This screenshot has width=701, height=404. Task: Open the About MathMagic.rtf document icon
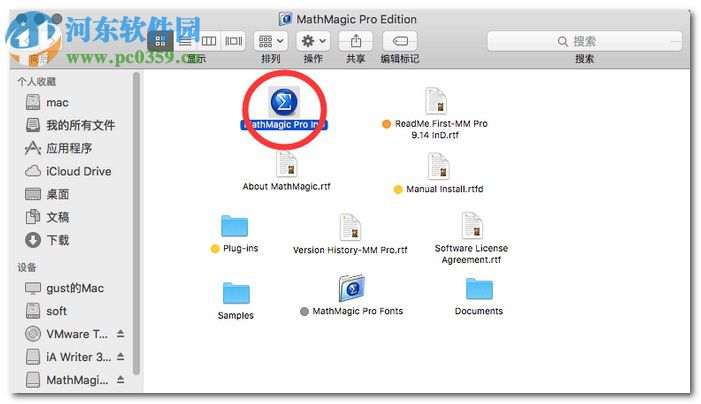coord(287,164)
